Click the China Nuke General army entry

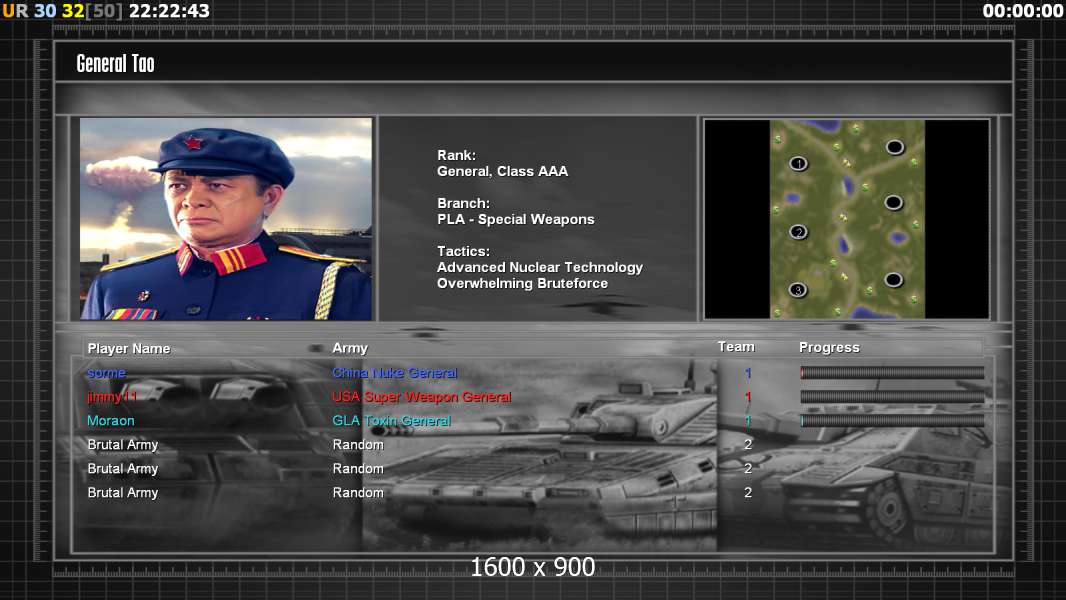coord(394,373)
